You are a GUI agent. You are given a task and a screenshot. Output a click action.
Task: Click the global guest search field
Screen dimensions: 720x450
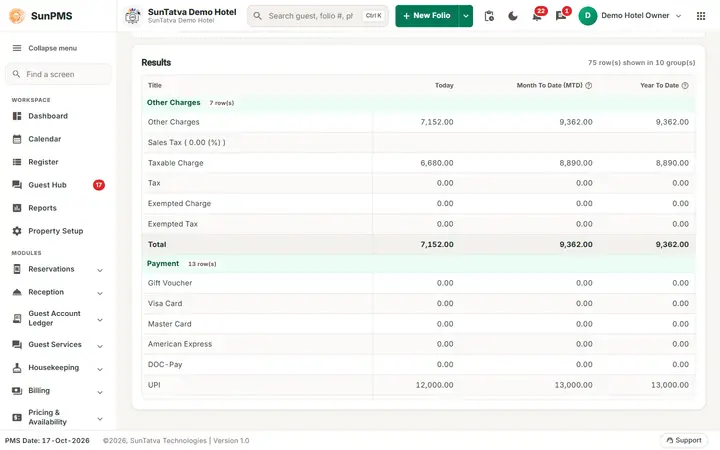pos(318,16)
